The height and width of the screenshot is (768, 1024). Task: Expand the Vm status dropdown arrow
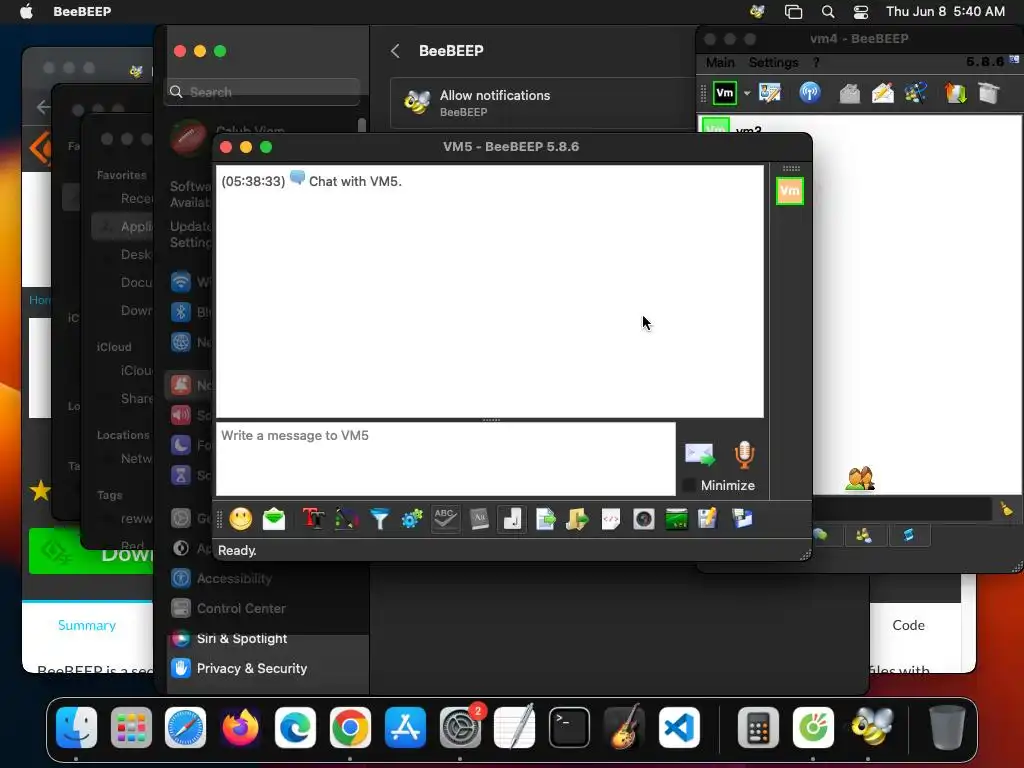pyautogui.click(x=747, y=93)
